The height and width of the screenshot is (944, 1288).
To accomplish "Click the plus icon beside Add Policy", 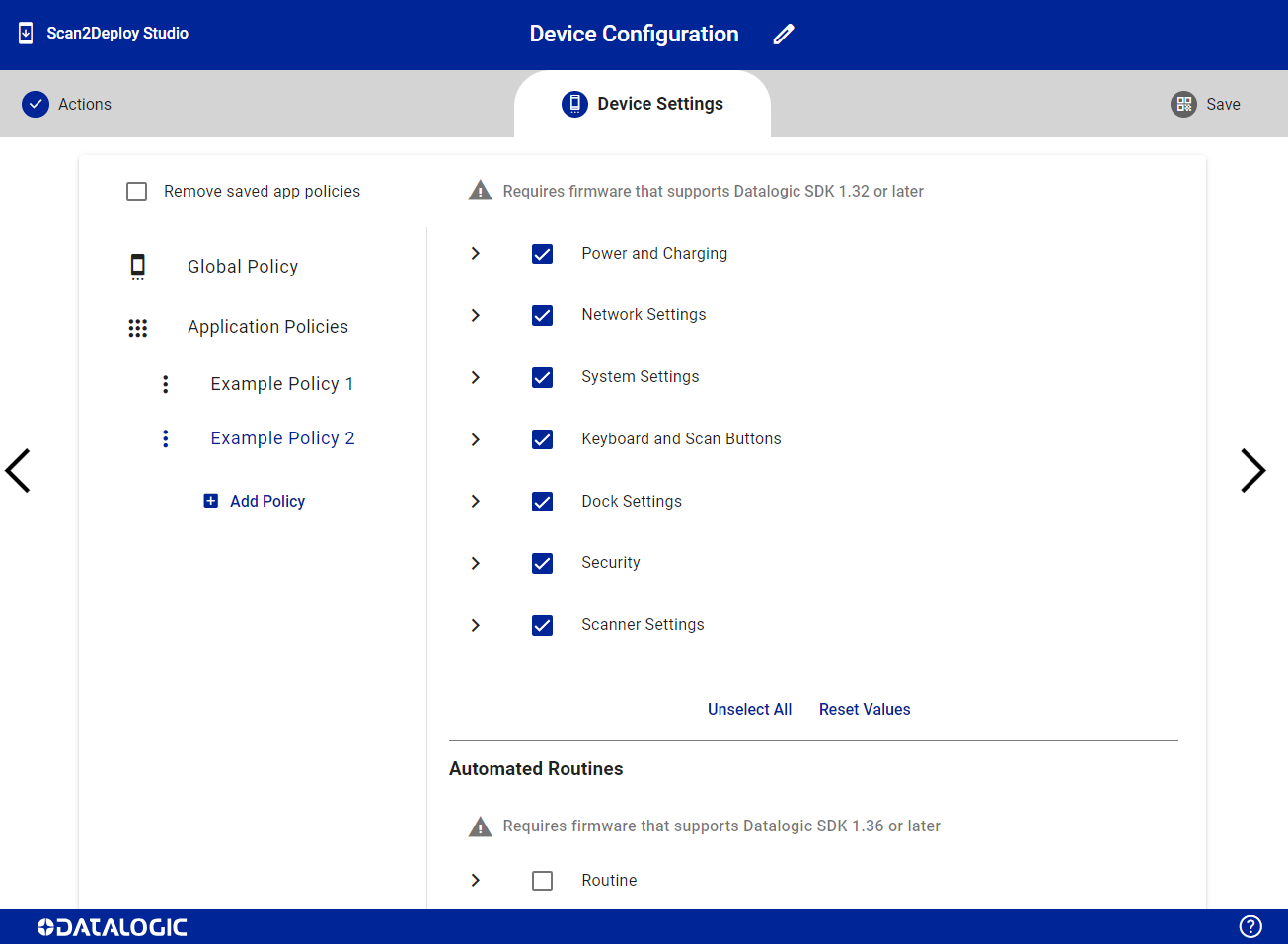I will (210, 501).
